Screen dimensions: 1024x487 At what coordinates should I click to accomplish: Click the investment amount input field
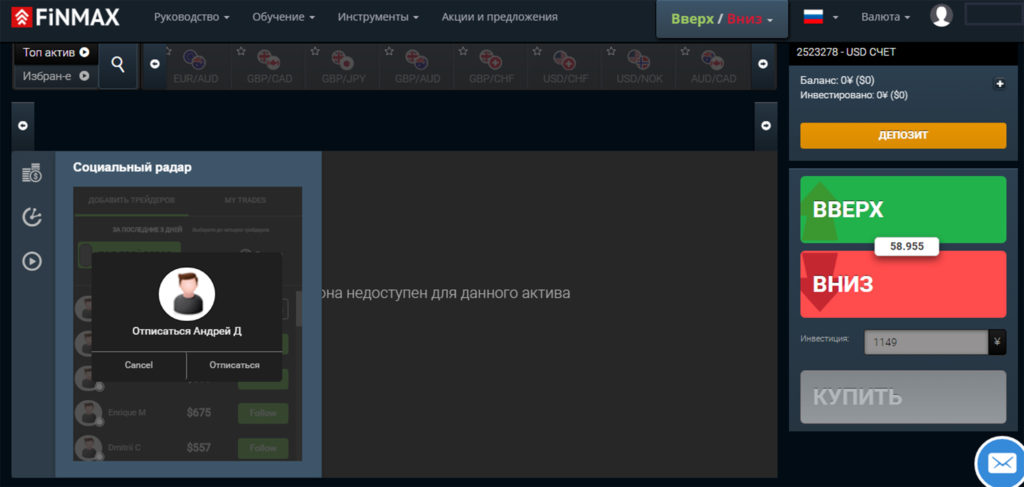point(925,343)
